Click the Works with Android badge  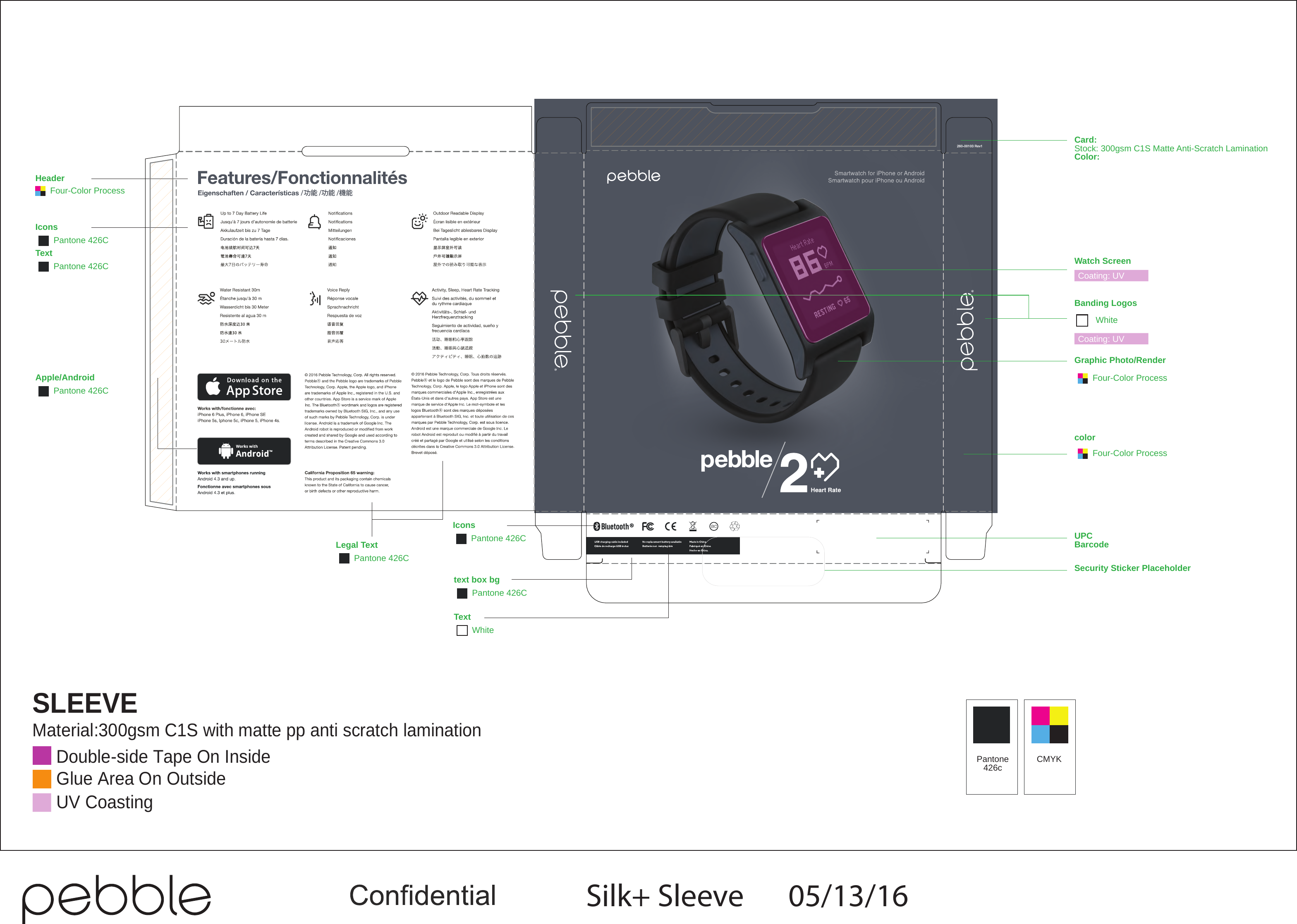244,451
